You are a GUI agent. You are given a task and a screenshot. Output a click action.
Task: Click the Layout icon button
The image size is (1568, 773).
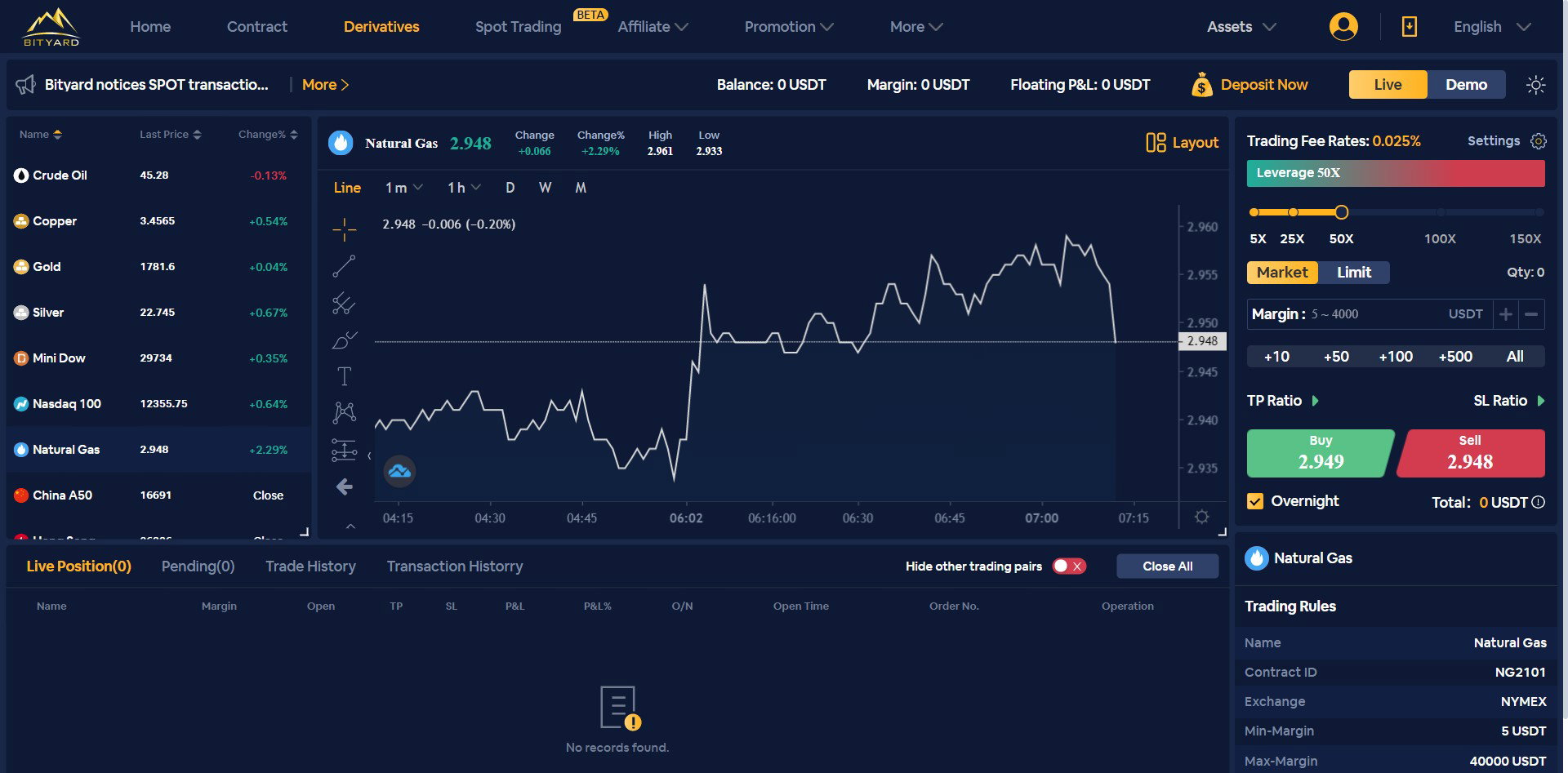[x=1182, y=143]
